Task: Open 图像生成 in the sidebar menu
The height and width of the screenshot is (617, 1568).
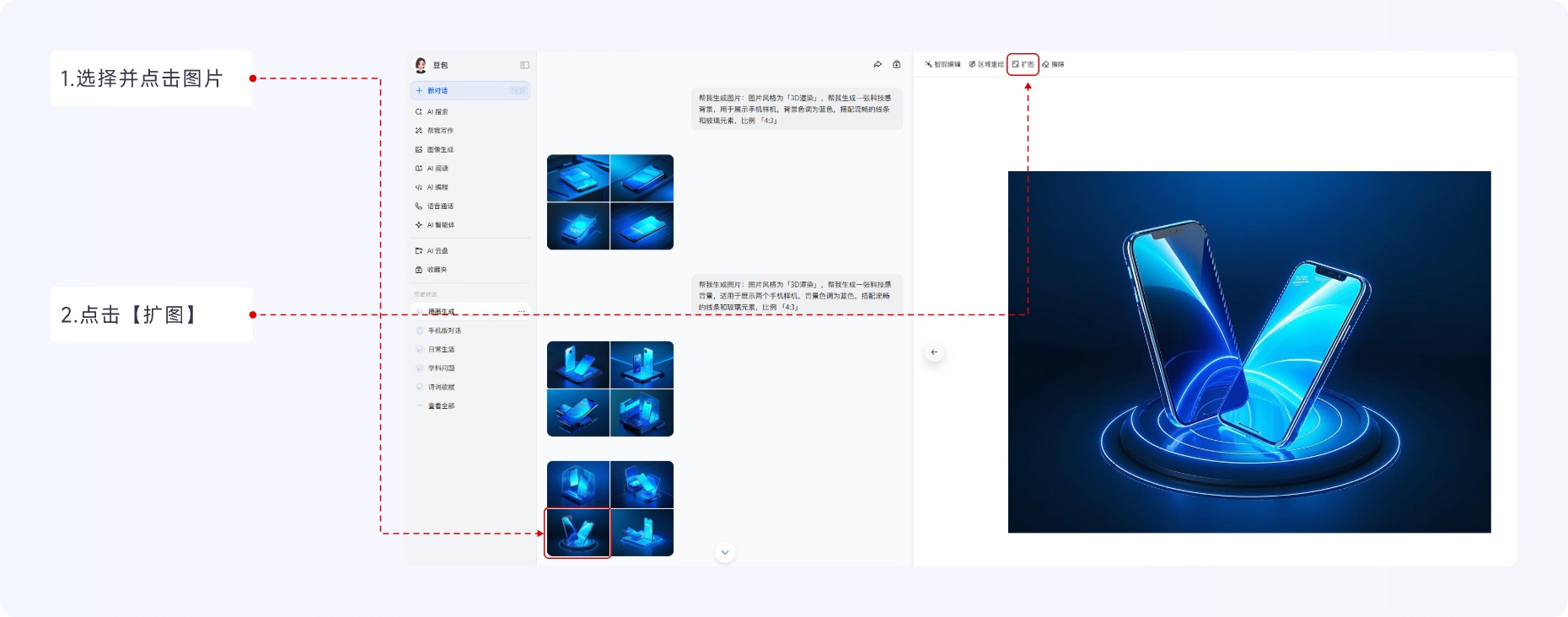Action: click(x=439, y=150)
